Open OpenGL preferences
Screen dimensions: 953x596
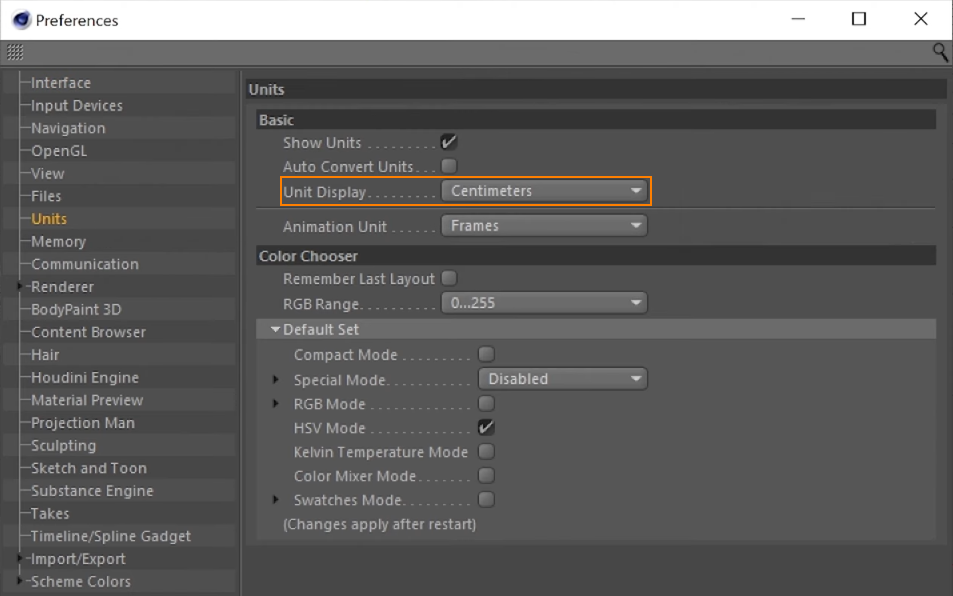59,151
